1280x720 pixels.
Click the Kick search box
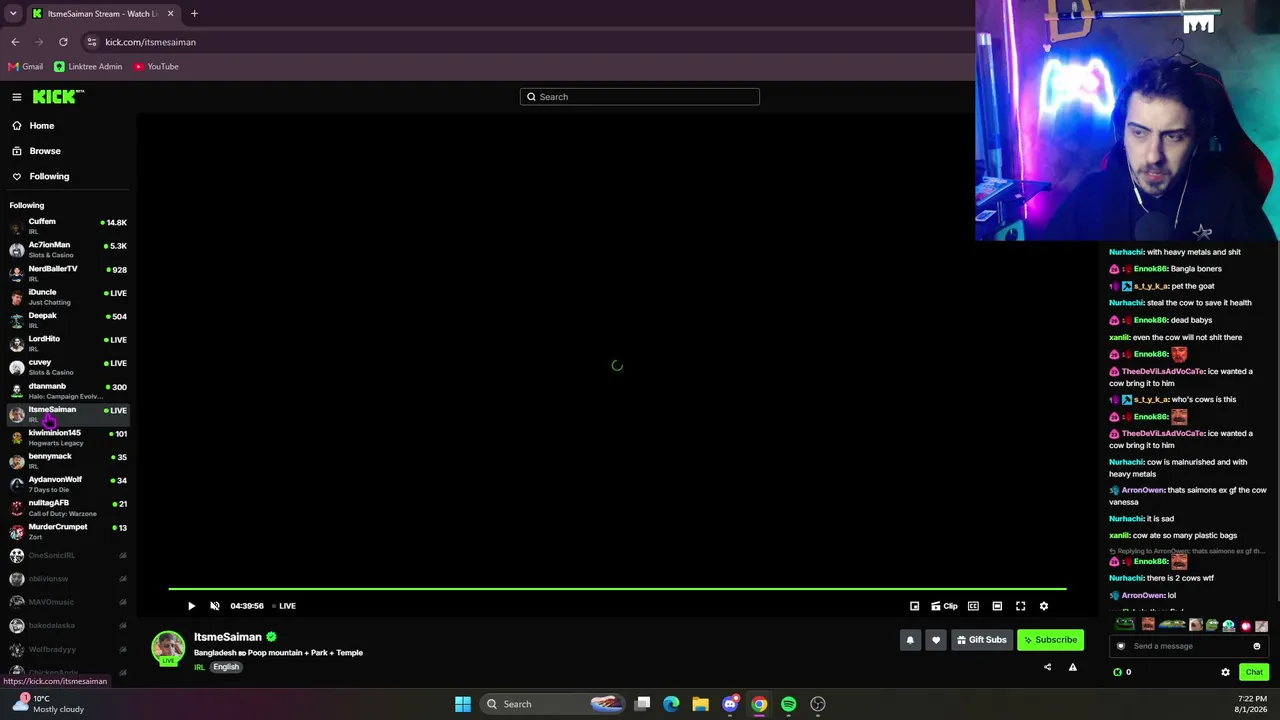coord(640,97)
